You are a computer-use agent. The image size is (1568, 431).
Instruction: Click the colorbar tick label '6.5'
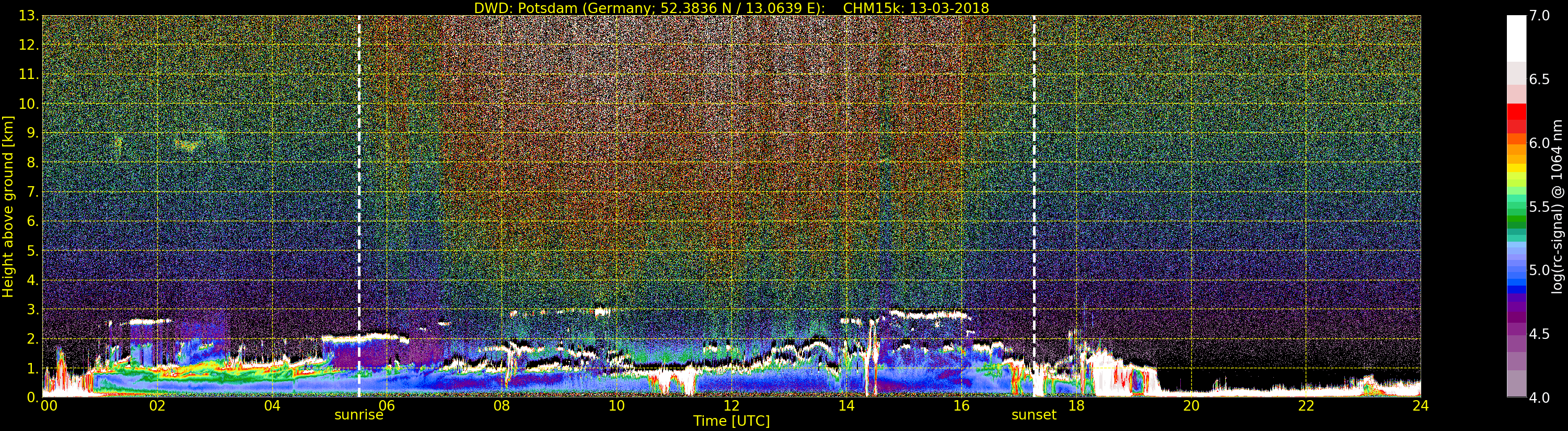[1539, 80]
